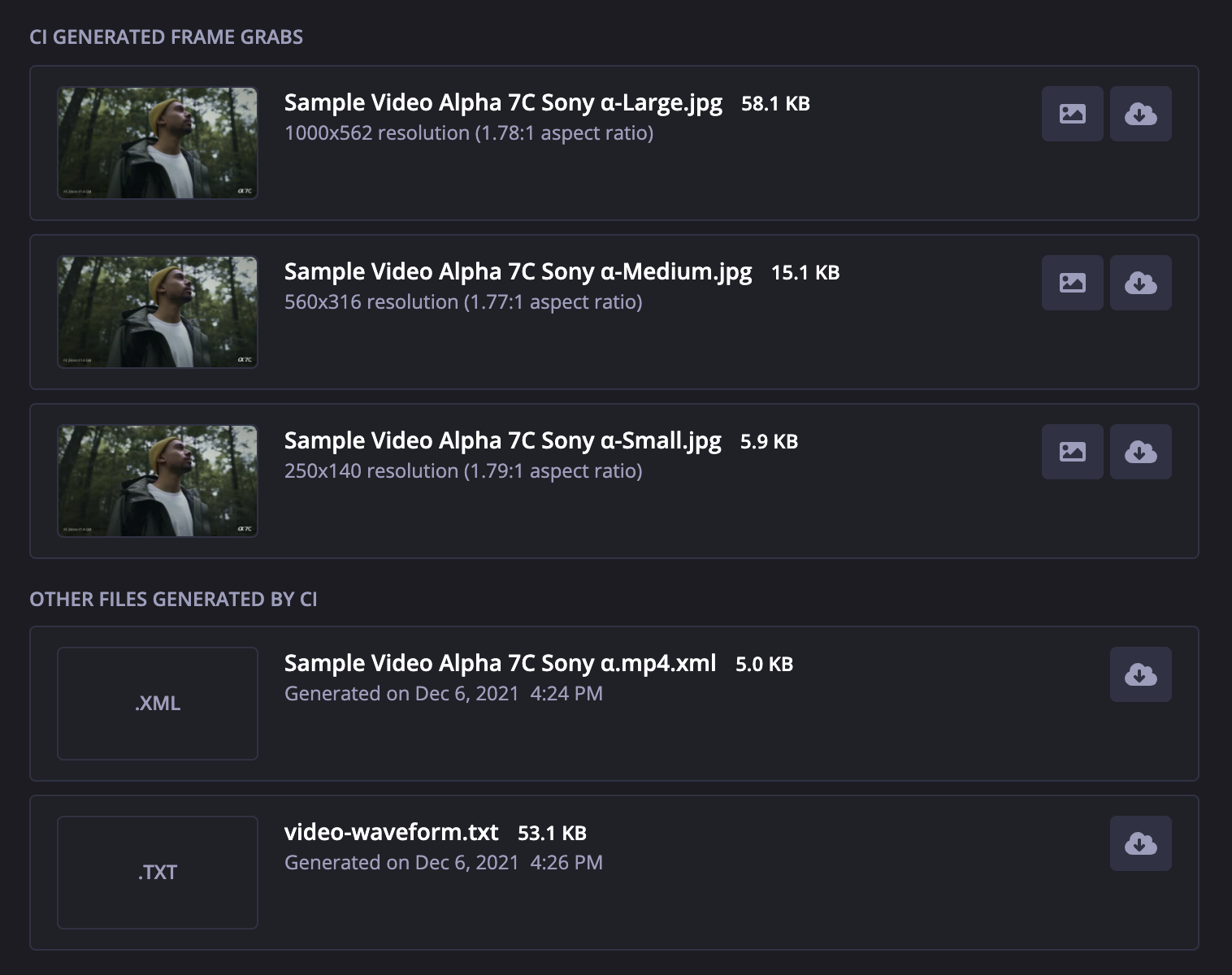Click the .TXT file placeholder tile
This screenshot has height=975, width=1232.
158,873
